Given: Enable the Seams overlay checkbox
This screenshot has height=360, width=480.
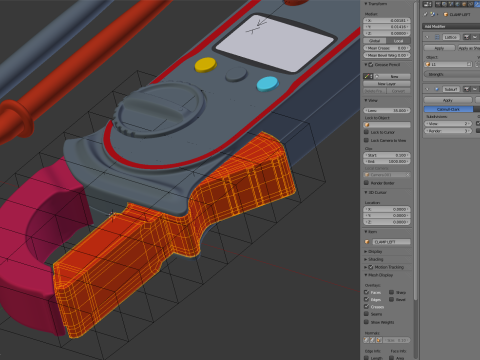Looking at the screenshot, I should [367, 314].
